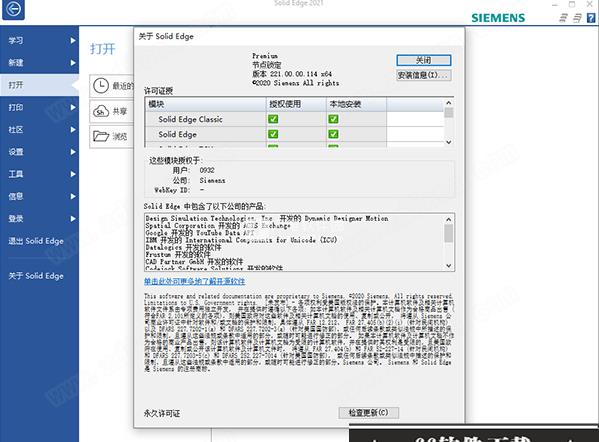Expand the 社区 submenu arrow
Screen dimensions: 599x442
tap(73, 130)
